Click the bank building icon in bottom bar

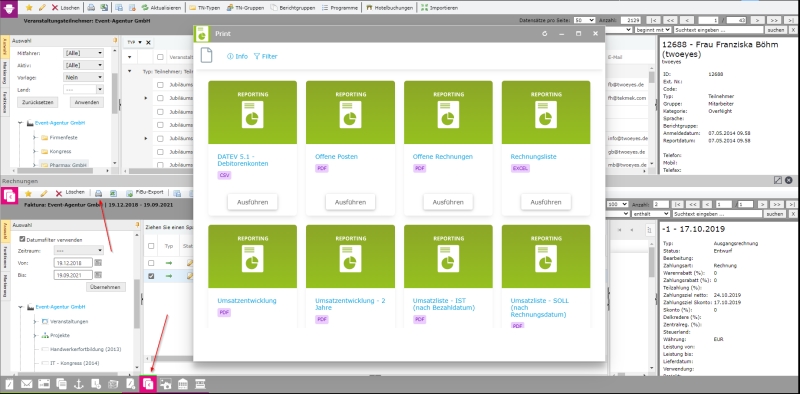coord(183,384)
